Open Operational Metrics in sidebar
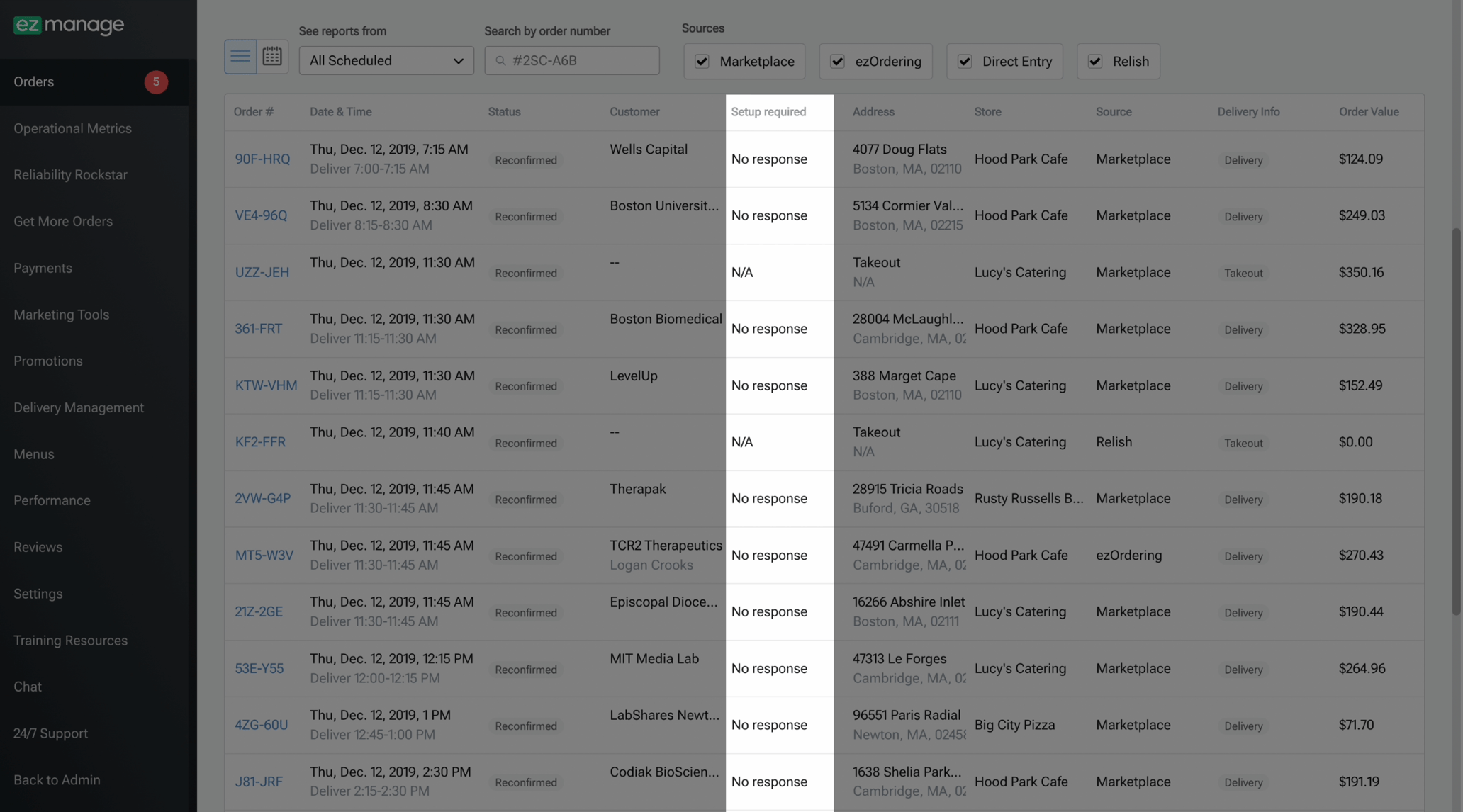This screenshot has width=1463, height=812. pos(72,129)
